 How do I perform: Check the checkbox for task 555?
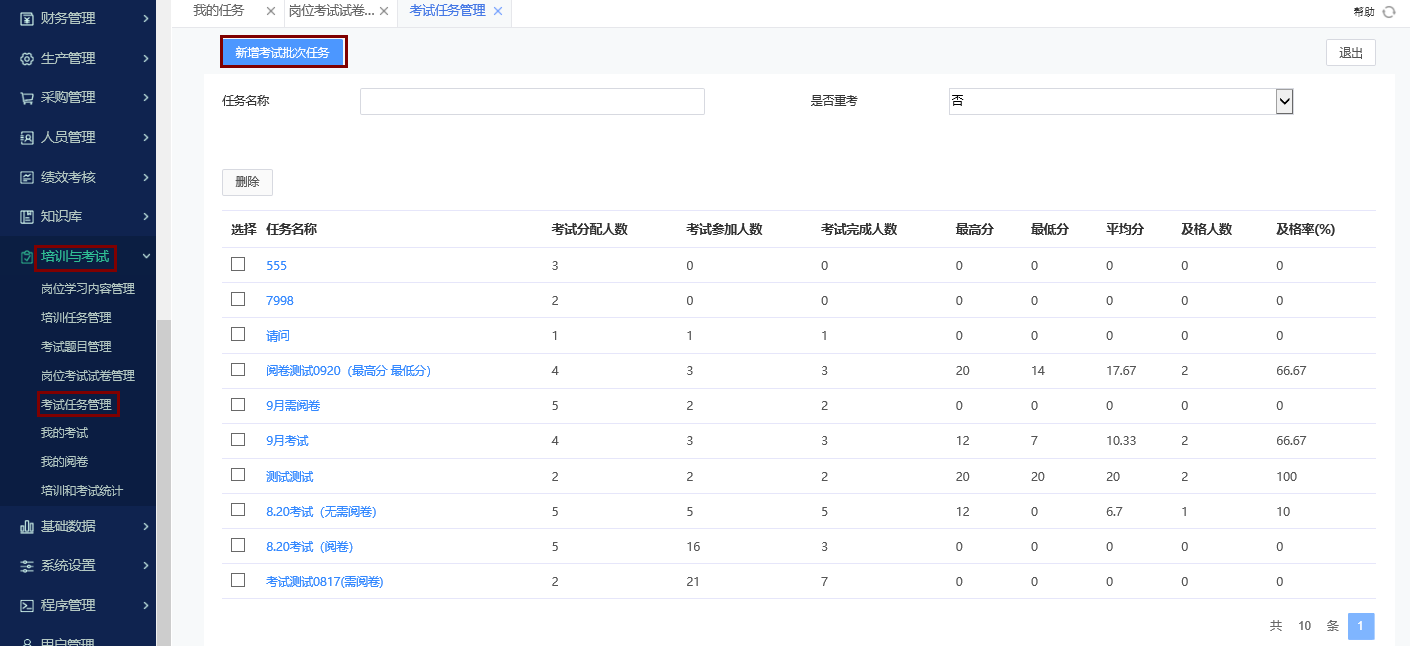(237, 264)
